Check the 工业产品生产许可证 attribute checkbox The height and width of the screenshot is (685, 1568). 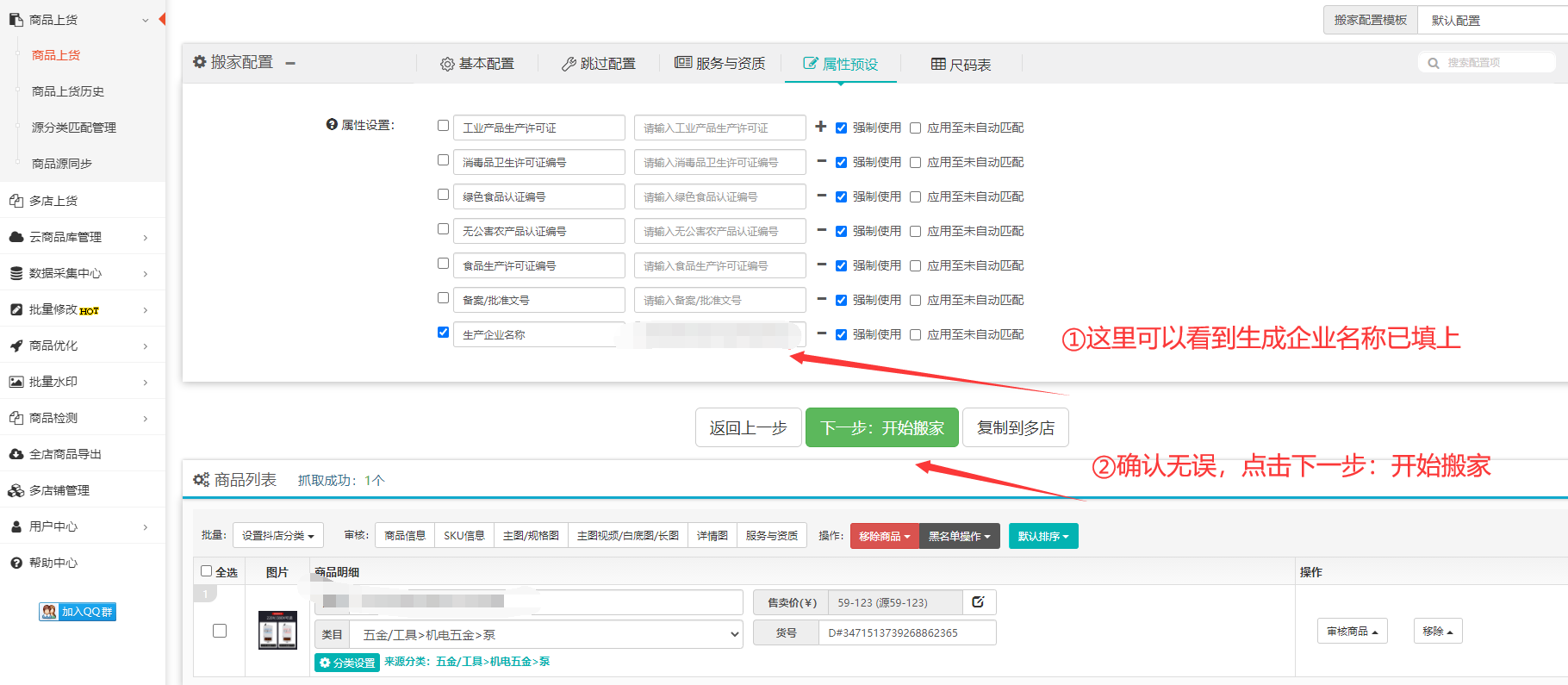(x=443, y=126)
